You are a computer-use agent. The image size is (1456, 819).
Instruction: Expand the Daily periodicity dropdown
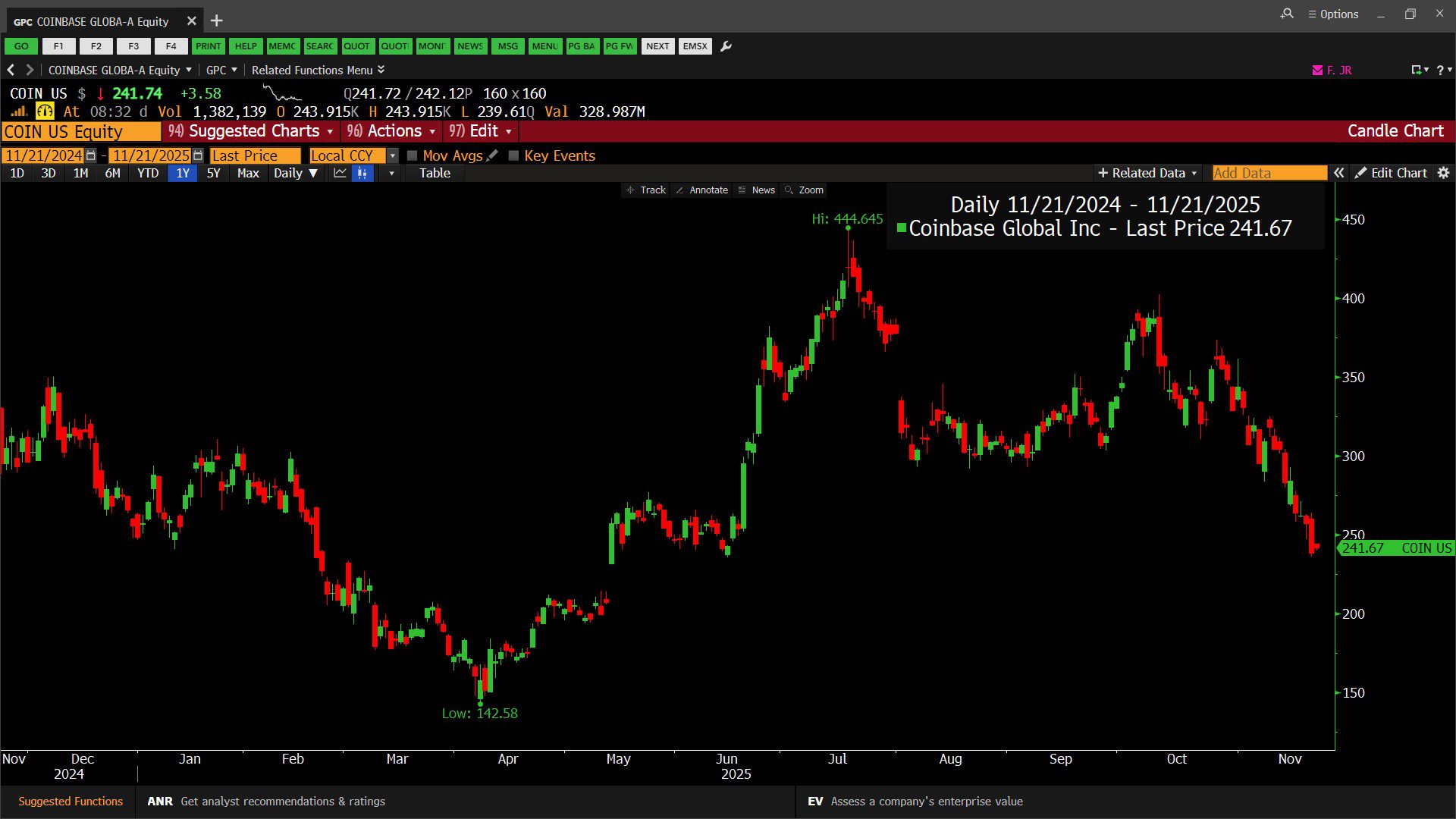tap(295, 173)
